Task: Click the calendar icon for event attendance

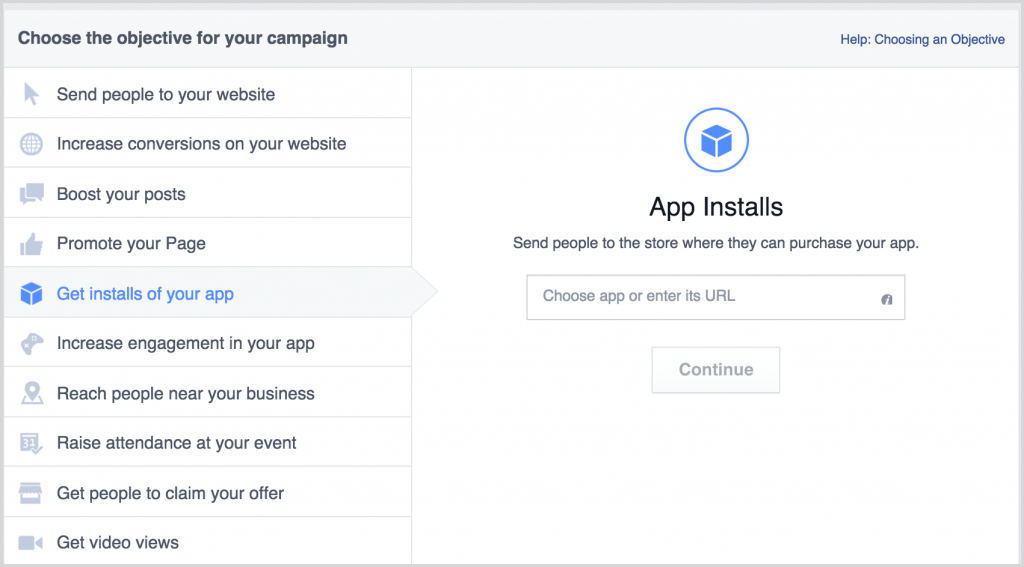Action: 31,444
